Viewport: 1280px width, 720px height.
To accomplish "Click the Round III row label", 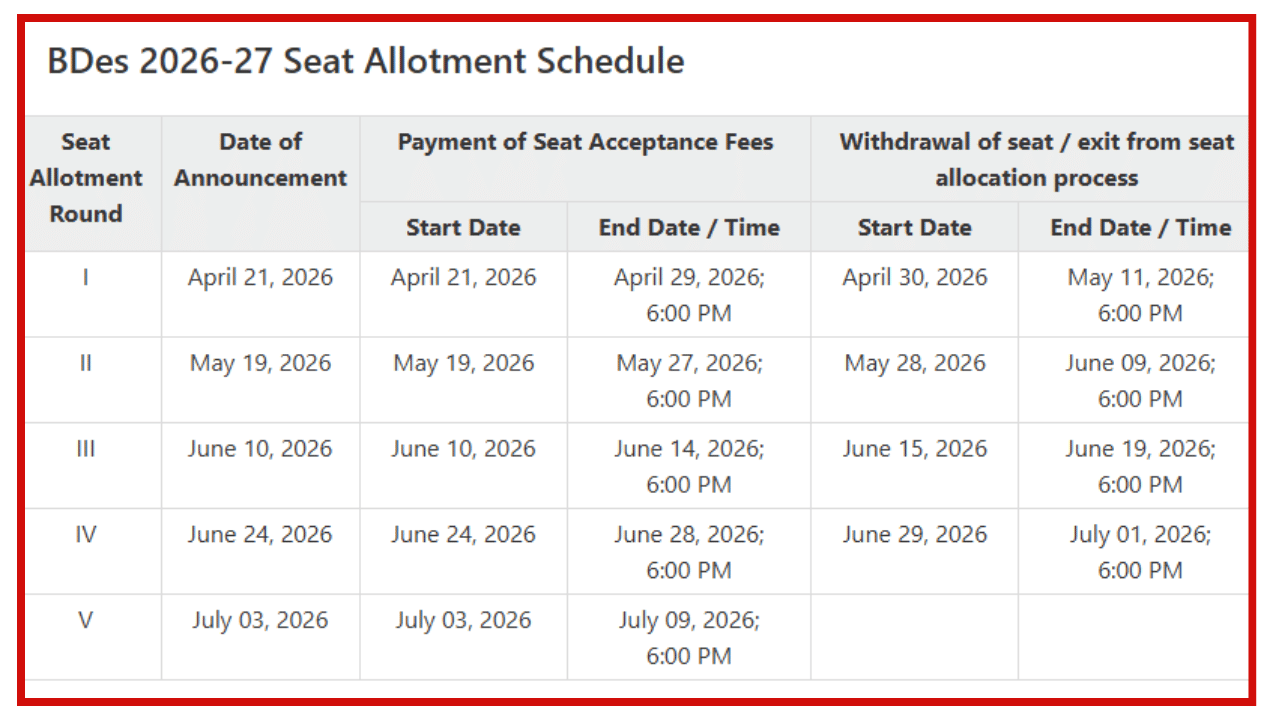I will click(x=86, y=449).
